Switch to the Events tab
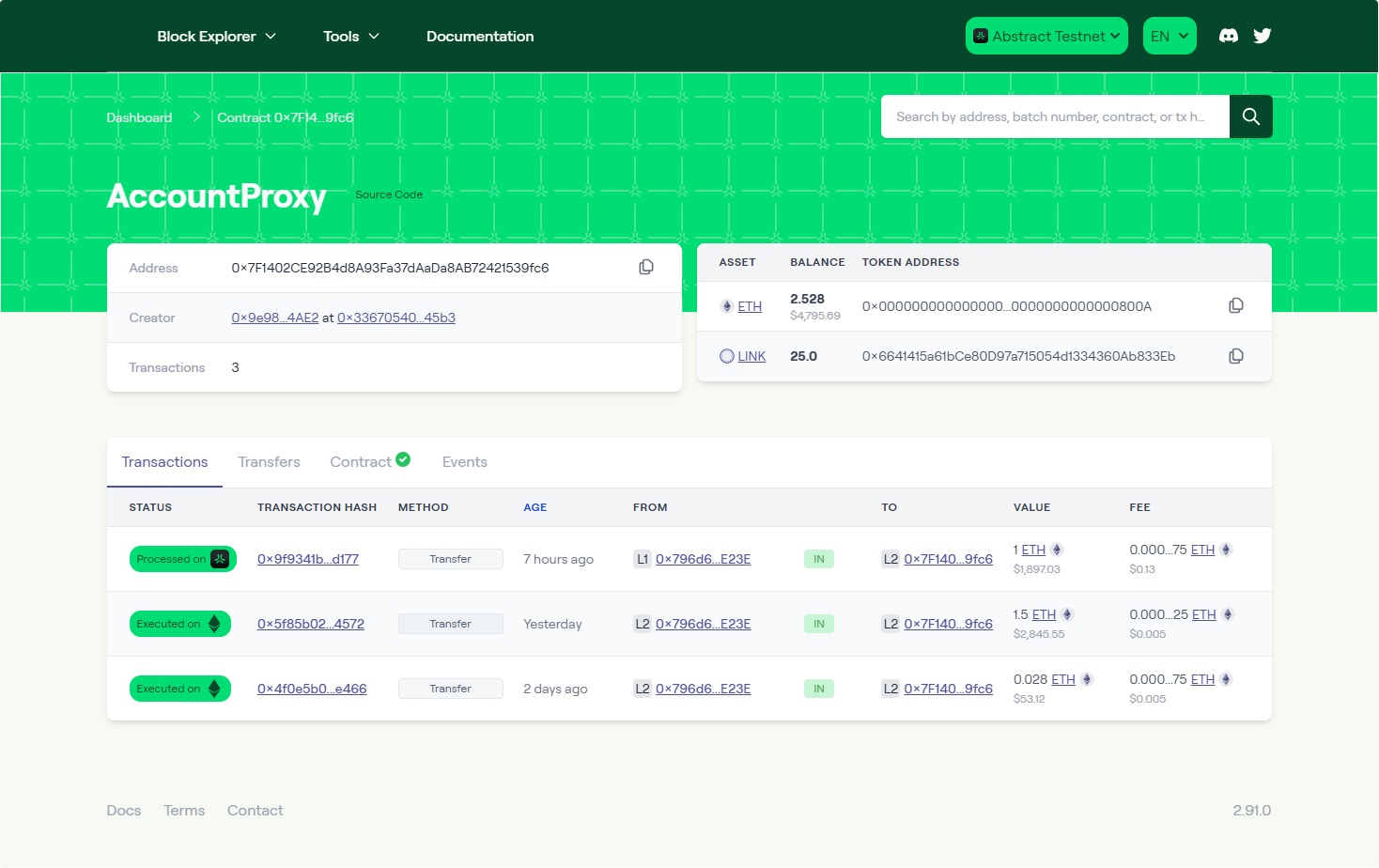The height and width of the screenshot is (868, 1379). [464, 462]
